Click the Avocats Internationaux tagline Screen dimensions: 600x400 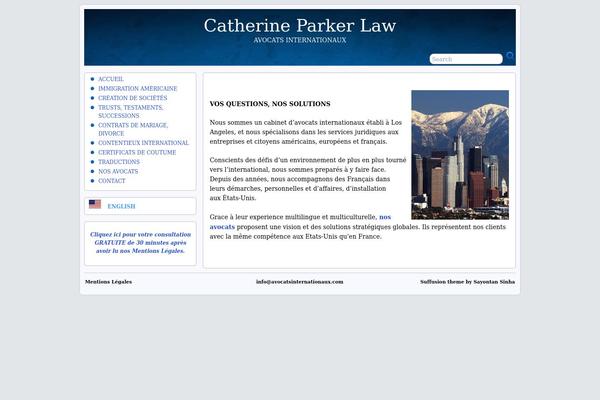[300, 40]
